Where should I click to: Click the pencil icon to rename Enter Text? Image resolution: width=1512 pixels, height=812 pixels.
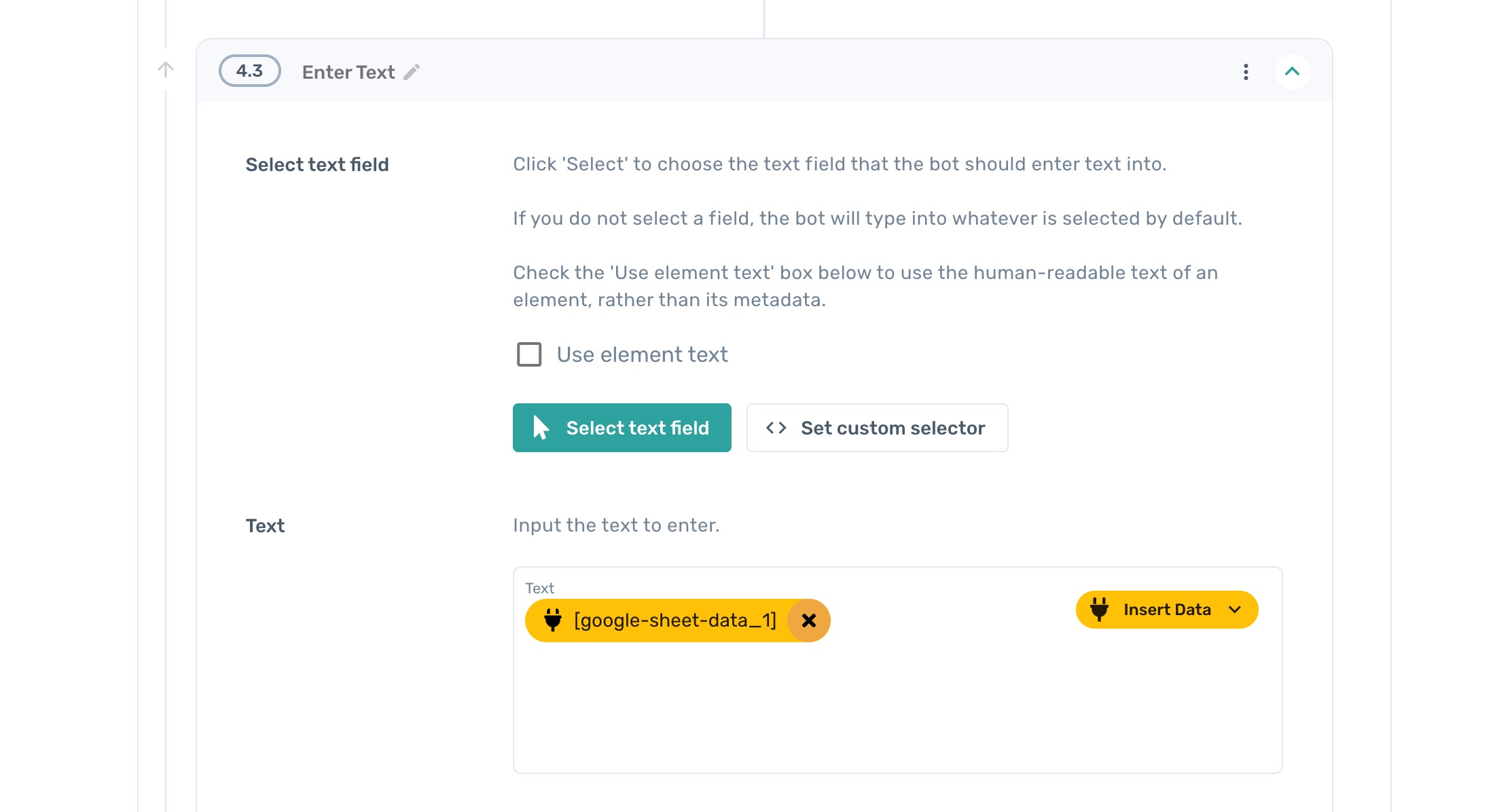pos(412,72)
